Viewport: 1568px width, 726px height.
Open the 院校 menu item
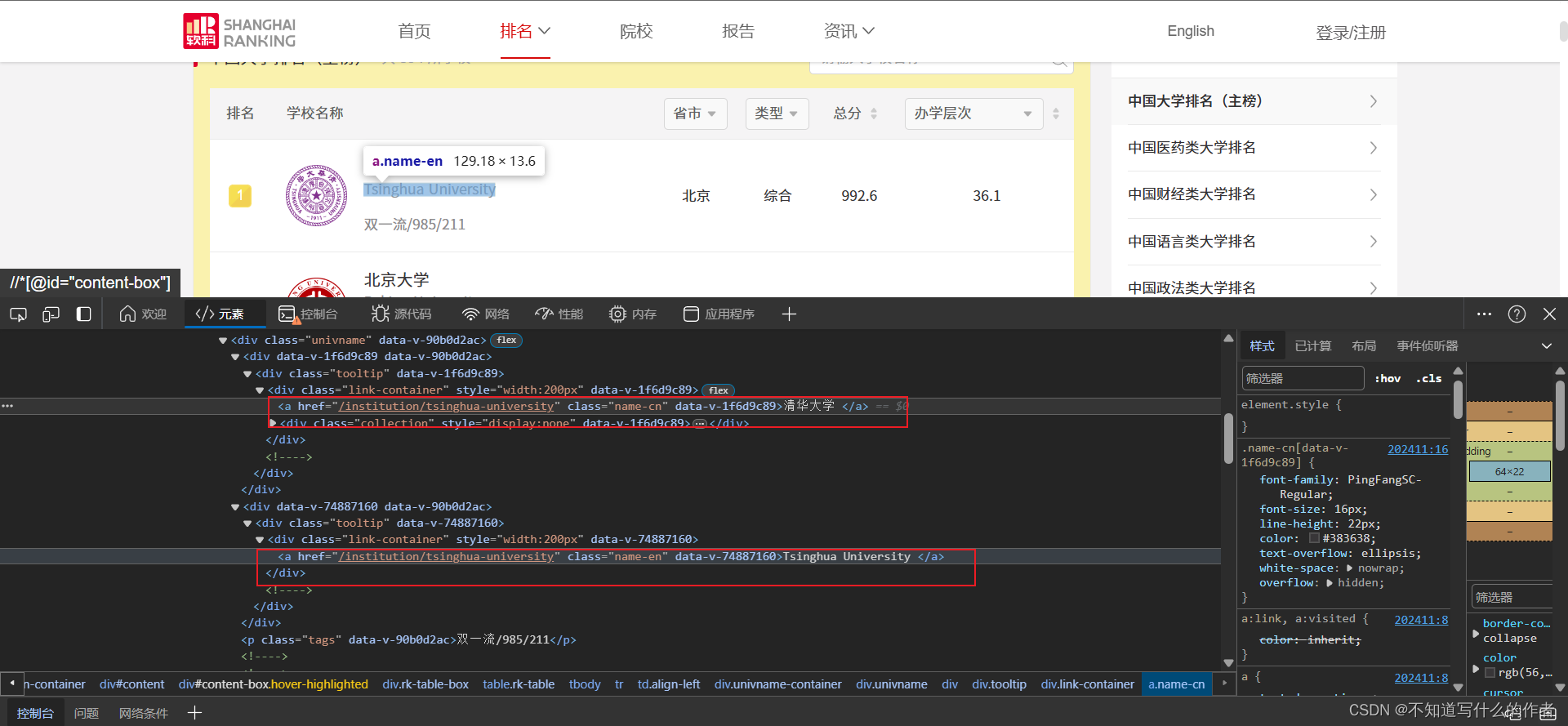tap(636, 32)
